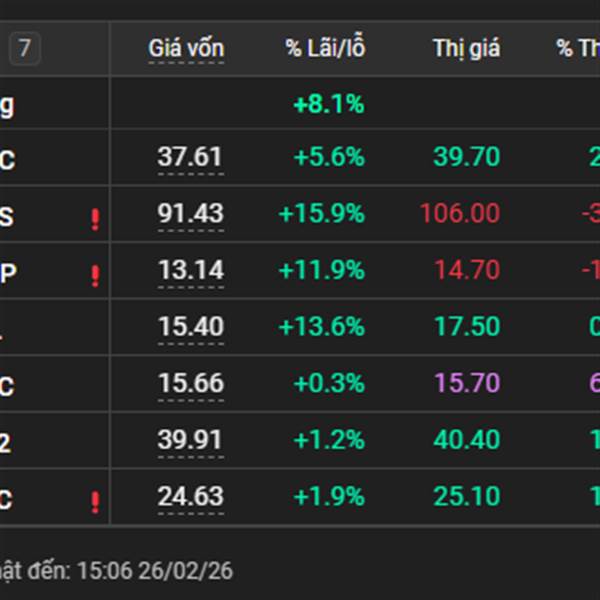Viewport: 600px width, 600px height.
Task: Open the underlined cost price 39.91
Action: click(190, 440)
